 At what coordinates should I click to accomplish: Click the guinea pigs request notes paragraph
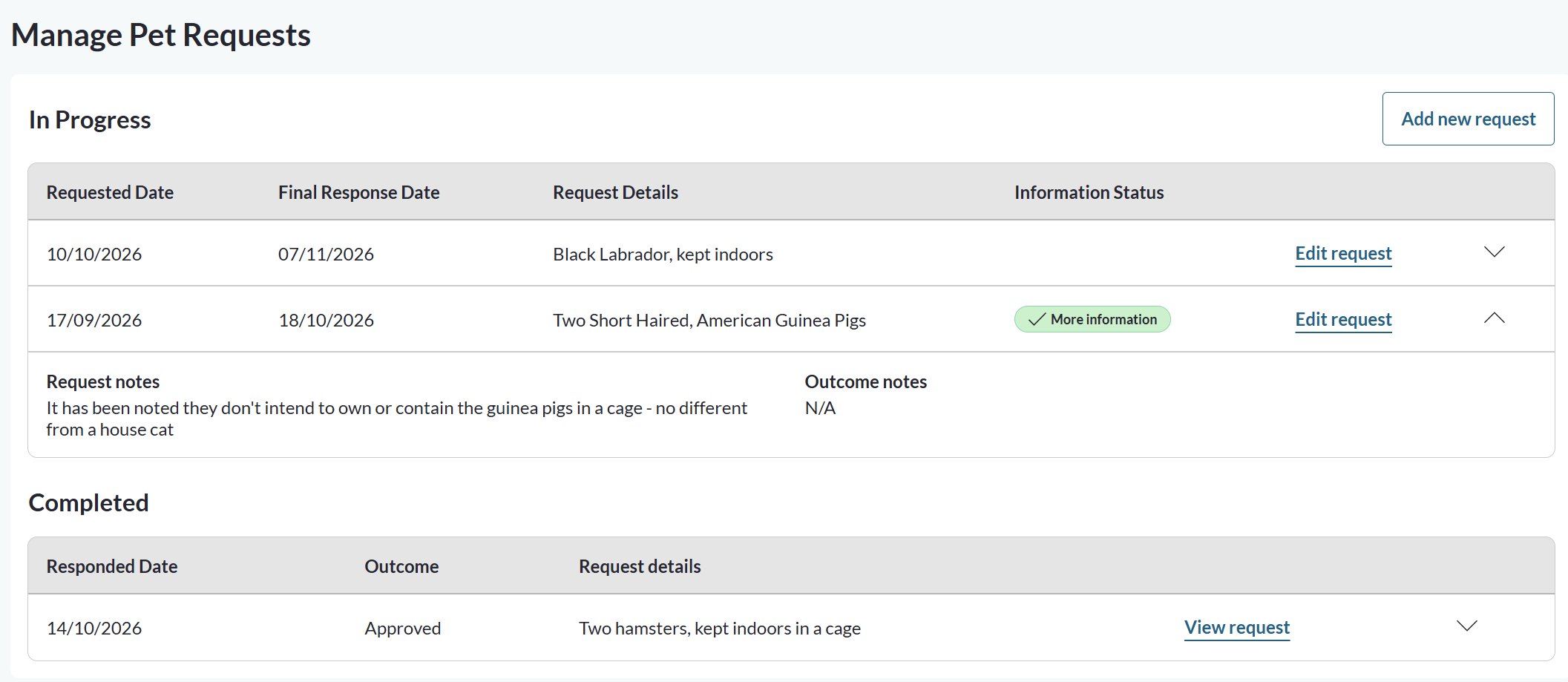point(397,419)
